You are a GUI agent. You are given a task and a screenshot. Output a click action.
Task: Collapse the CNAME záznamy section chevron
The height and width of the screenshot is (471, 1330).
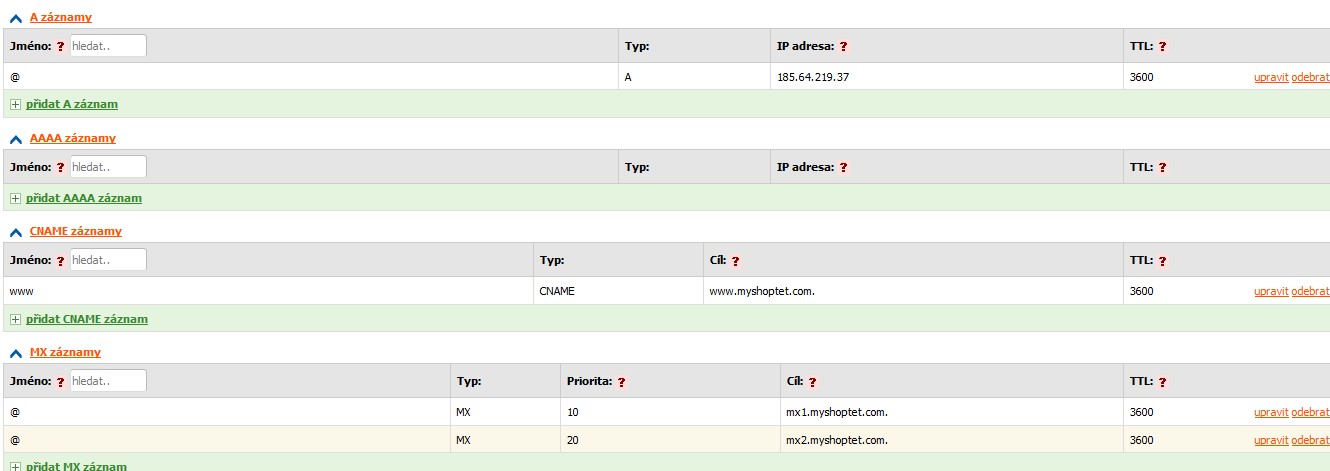15,232
